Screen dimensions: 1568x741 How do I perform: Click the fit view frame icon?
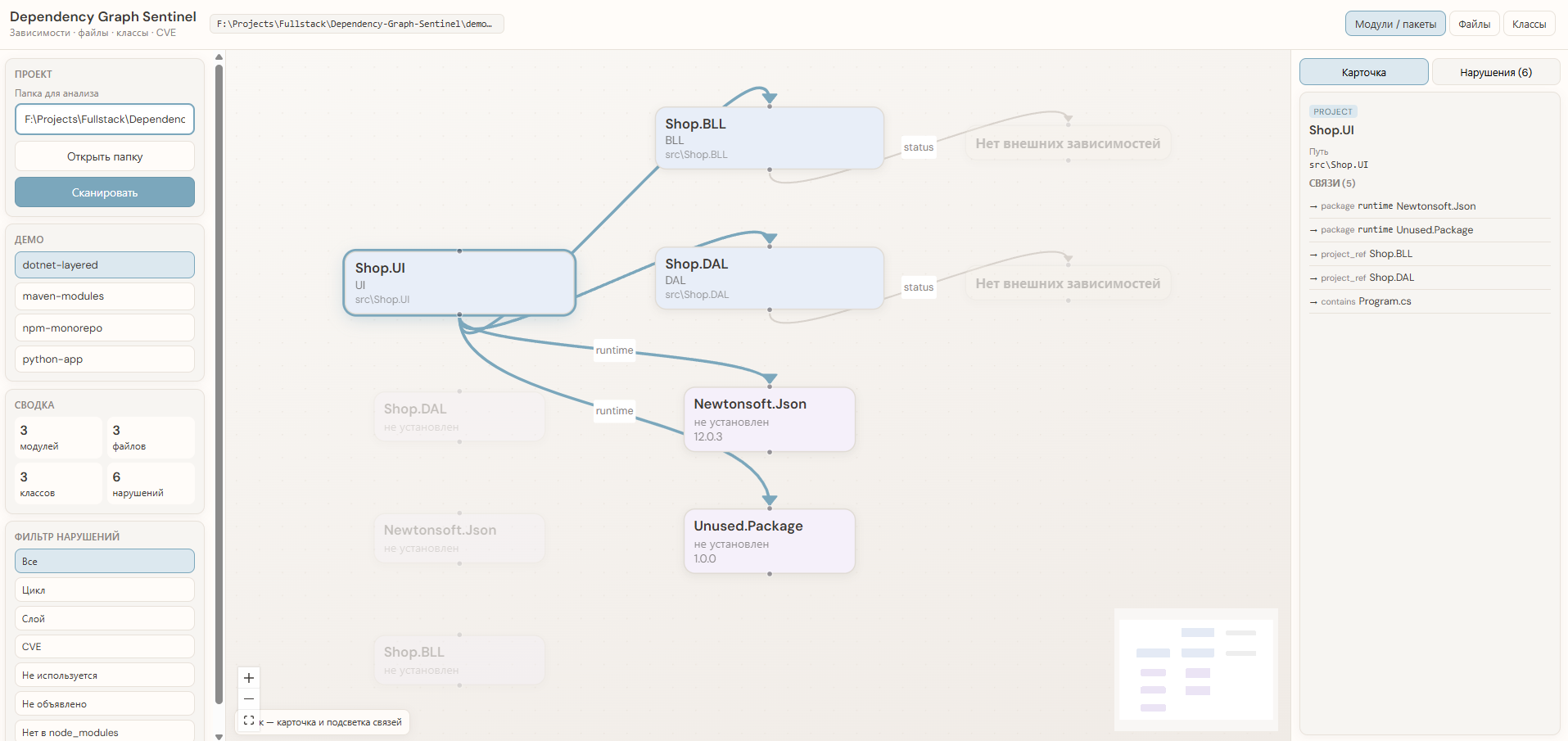pyautogui.click(x=249, y=721)
